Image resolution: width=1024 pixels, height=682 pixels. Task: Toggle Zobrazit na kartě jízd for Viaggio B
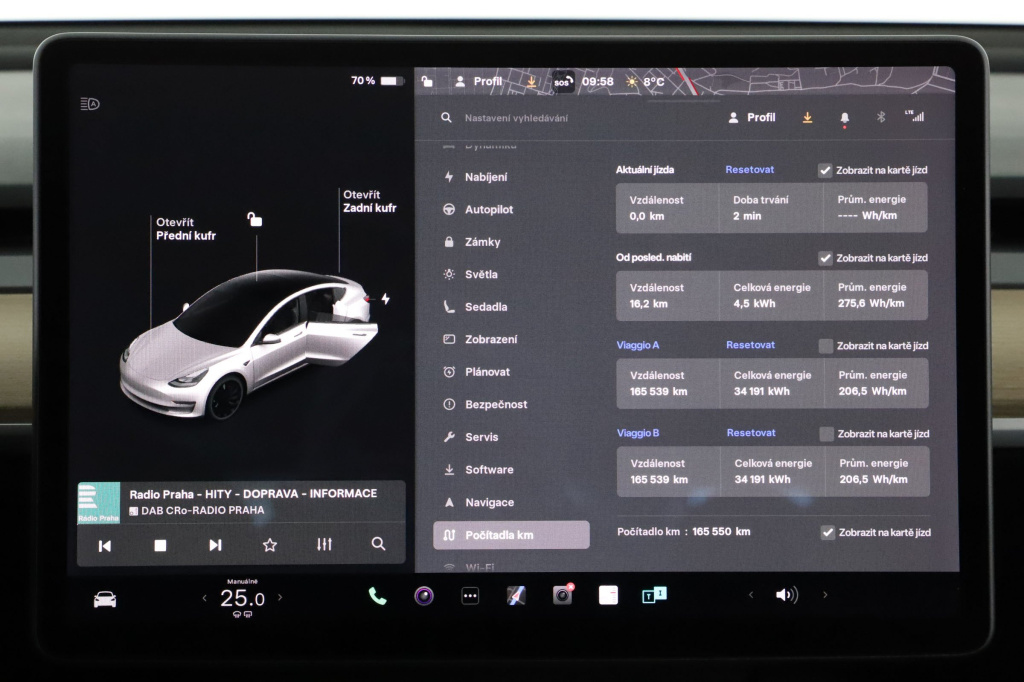[x=826, y=433]
